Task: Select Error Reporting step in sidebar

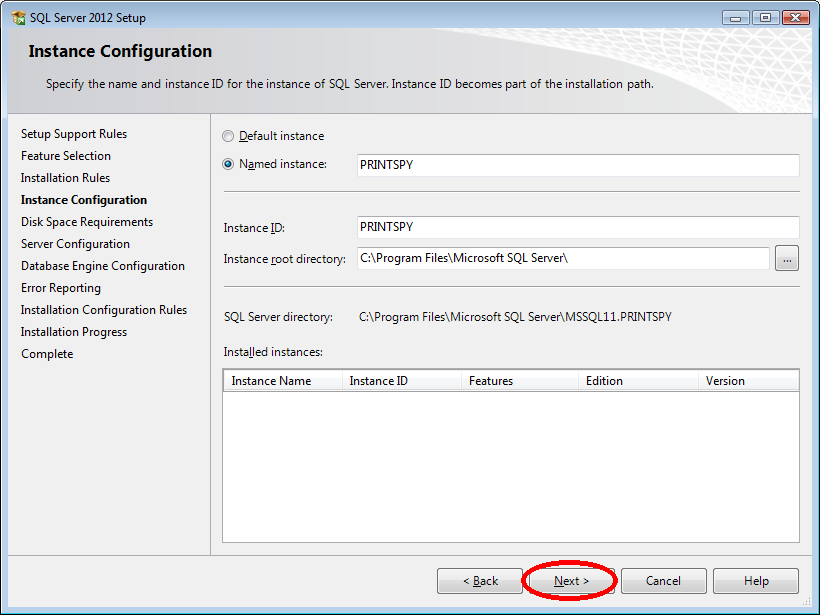Action: coord(61,288)
